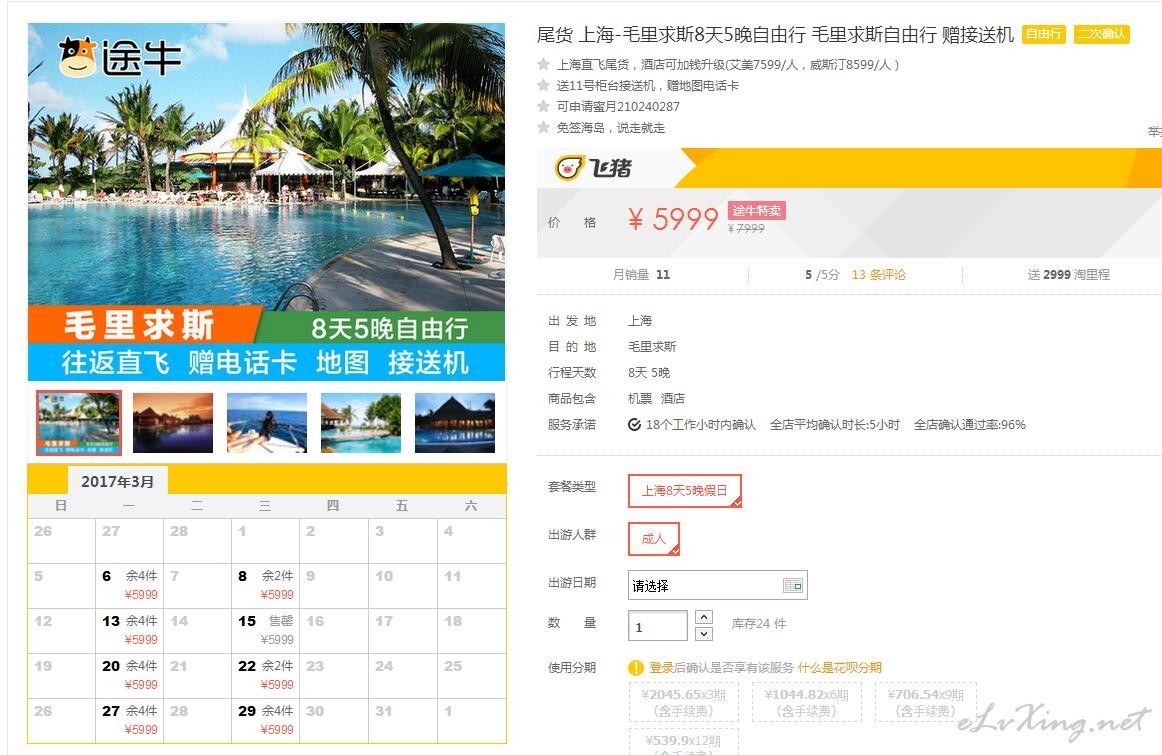Click the quantity input field showing 1
This screenshot has width=1162, height=755.
coord(657,626)
